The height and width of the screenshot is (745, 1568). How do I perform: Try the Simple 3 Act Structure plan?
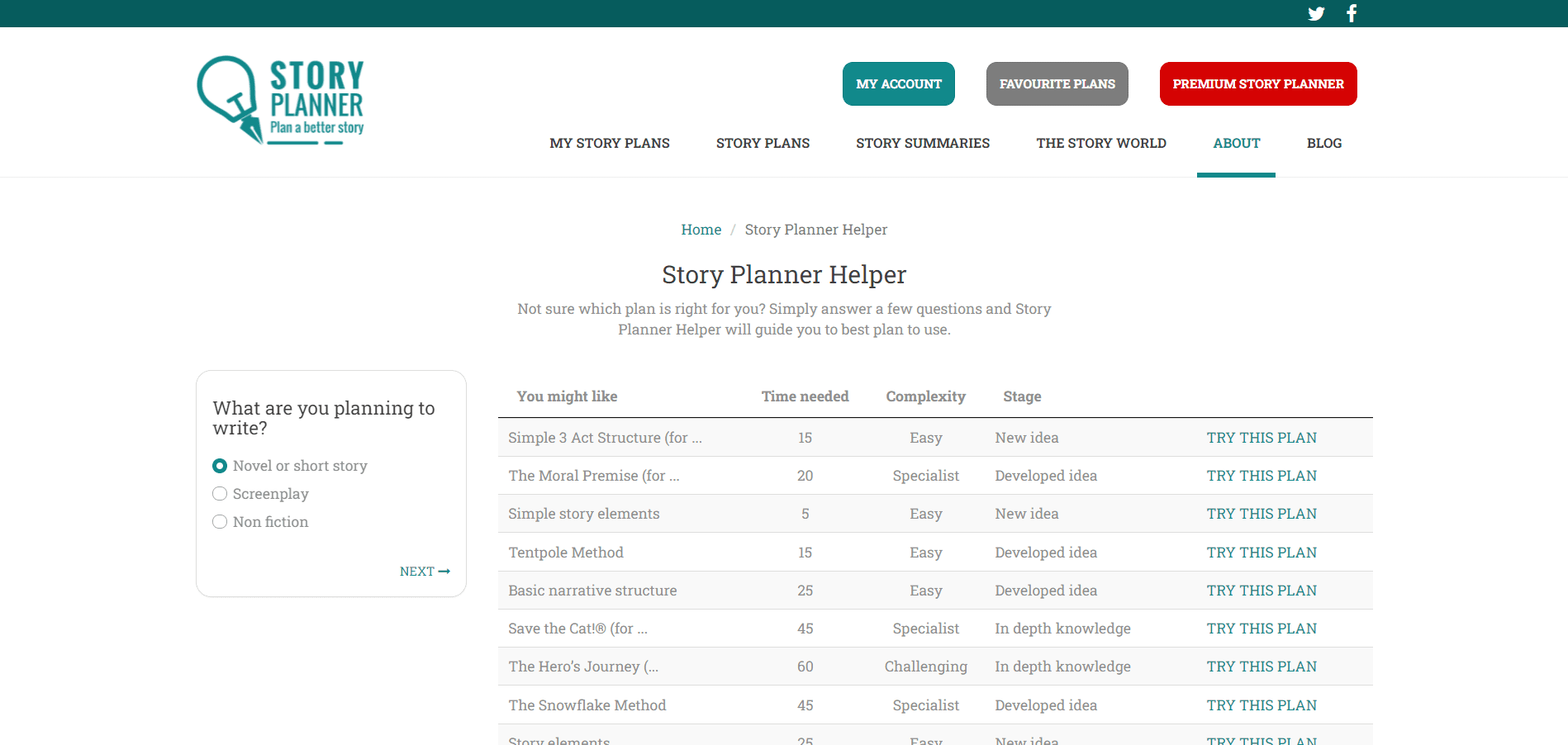point(1262,438)
